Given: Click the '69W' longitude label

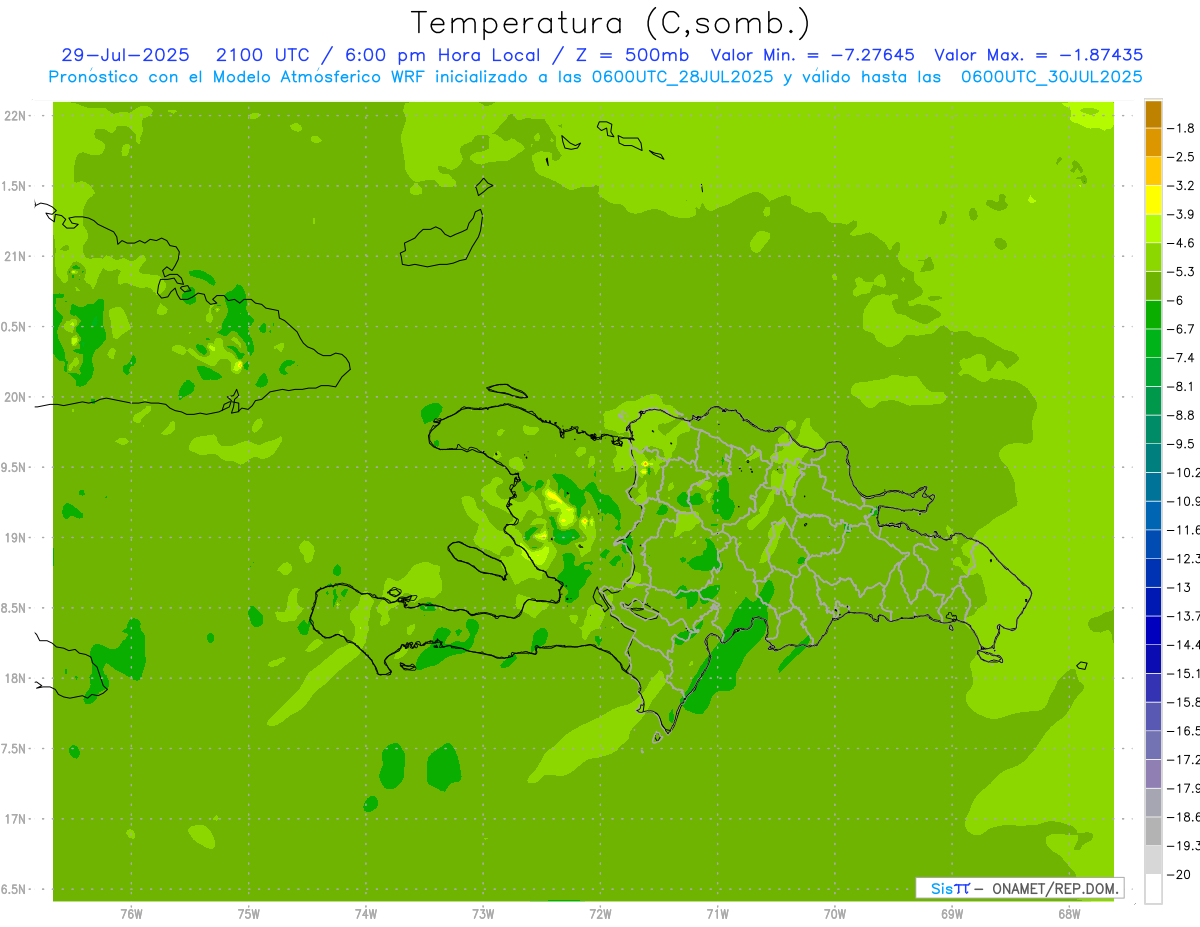Looking at the screenshot, I should pyautogui.click(x=952, y=913).
